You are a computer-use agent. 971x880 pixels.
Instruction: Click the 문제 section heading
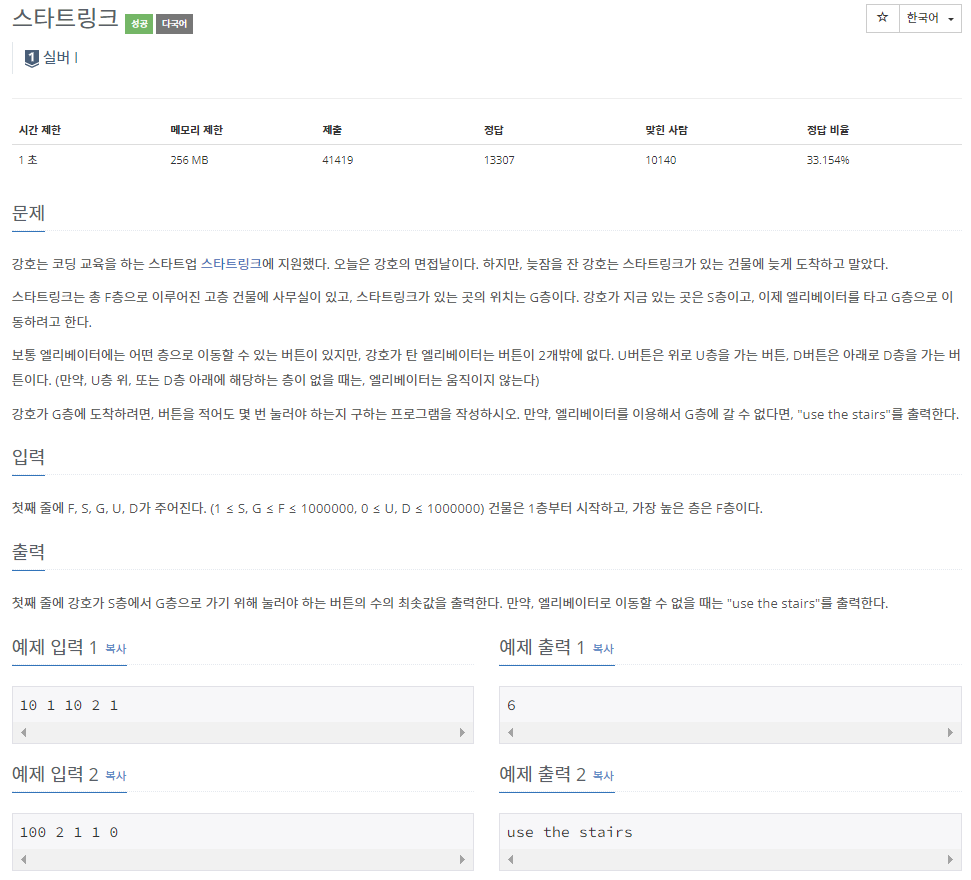click(28, 214)
